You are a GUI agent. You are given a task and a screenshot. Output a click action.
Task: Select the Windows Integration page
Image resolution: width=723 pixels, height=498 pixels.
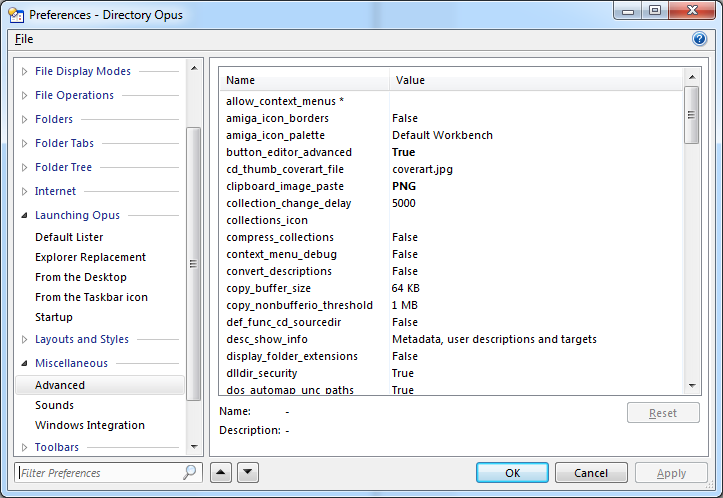tap(90, 425)
